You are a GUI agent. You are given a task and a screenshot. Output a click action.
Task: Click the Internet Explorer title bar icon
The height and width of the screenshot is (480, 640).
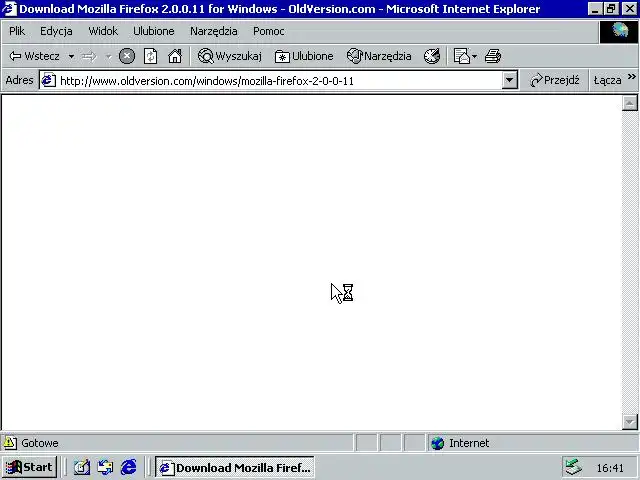click(x=9, y=9)
